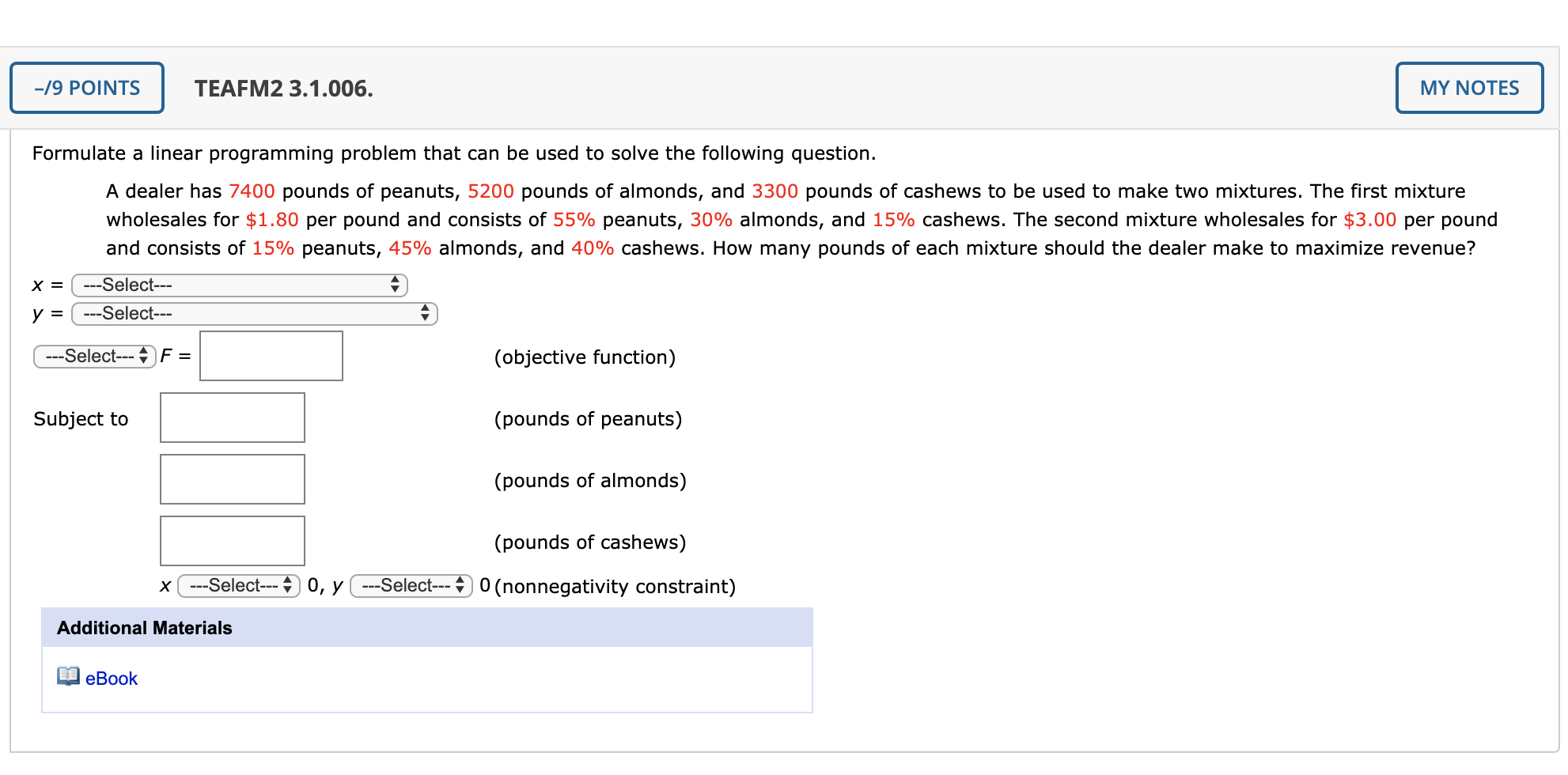Click the Subject to label
This screenshot has width=1568, height=775.
[x=81, y=418]
